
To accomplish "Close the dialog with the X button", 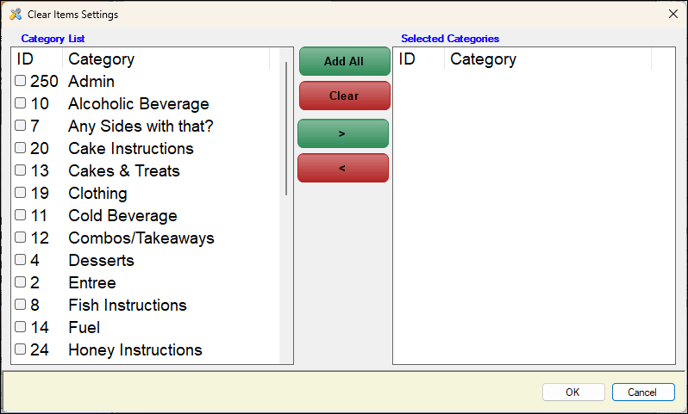I will 672,14.
